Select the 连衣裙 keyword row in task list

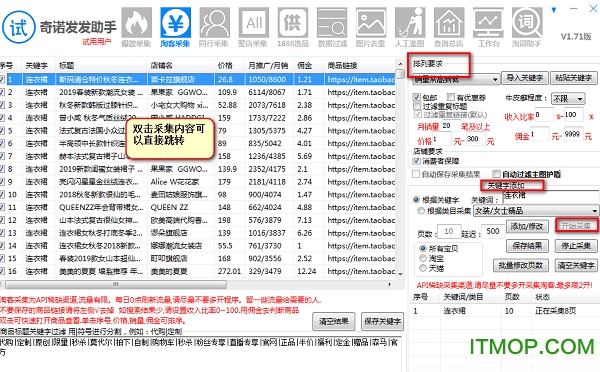(504, 311)
